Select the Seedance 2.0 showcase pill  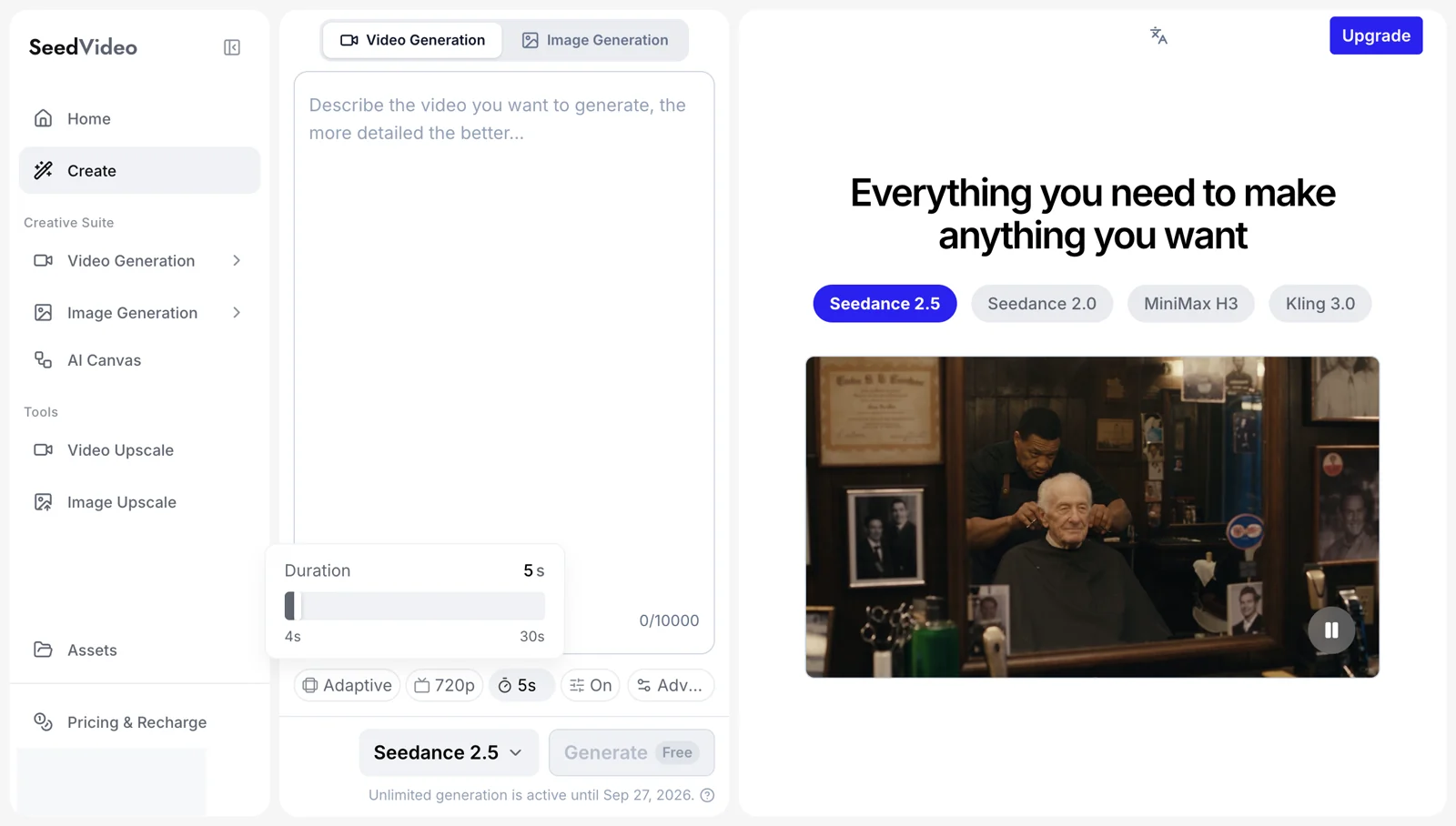click(x=1042, y=304)
